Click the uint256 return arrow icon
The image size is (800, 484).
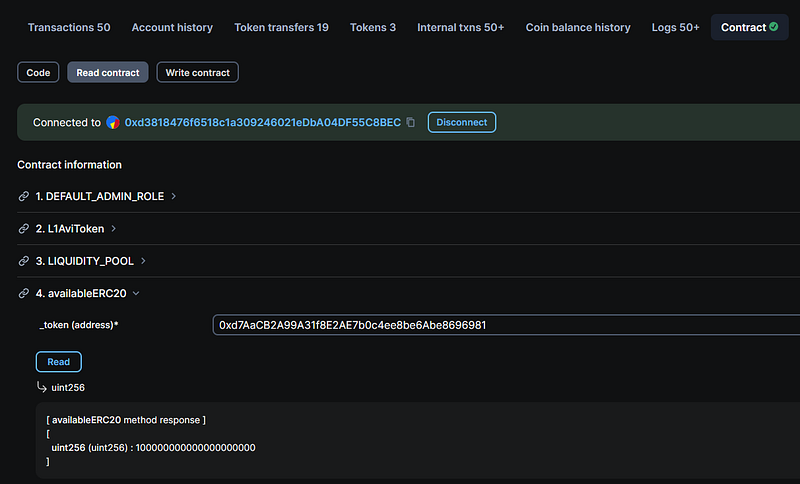[x=42, y=387]
